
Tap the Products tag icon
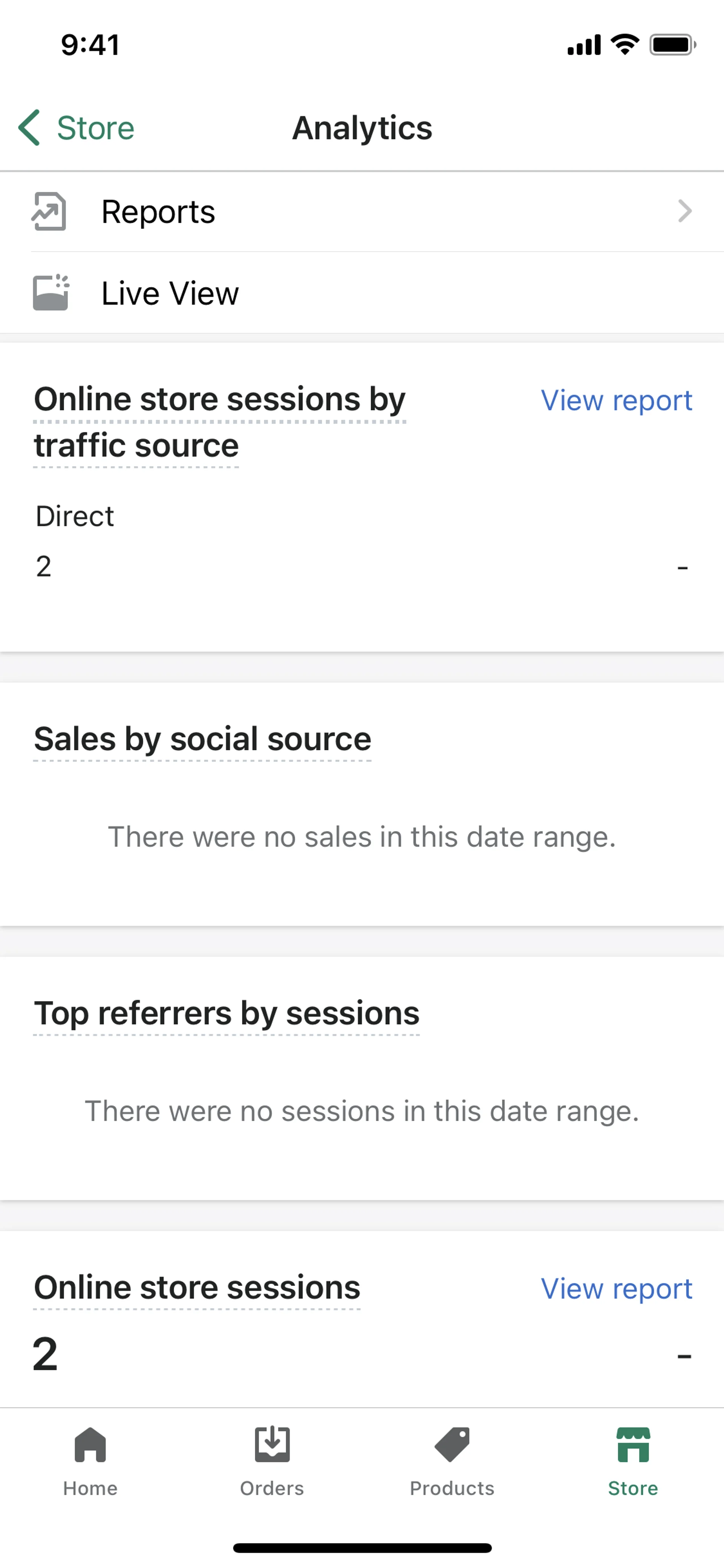[x=452, y=1444]
